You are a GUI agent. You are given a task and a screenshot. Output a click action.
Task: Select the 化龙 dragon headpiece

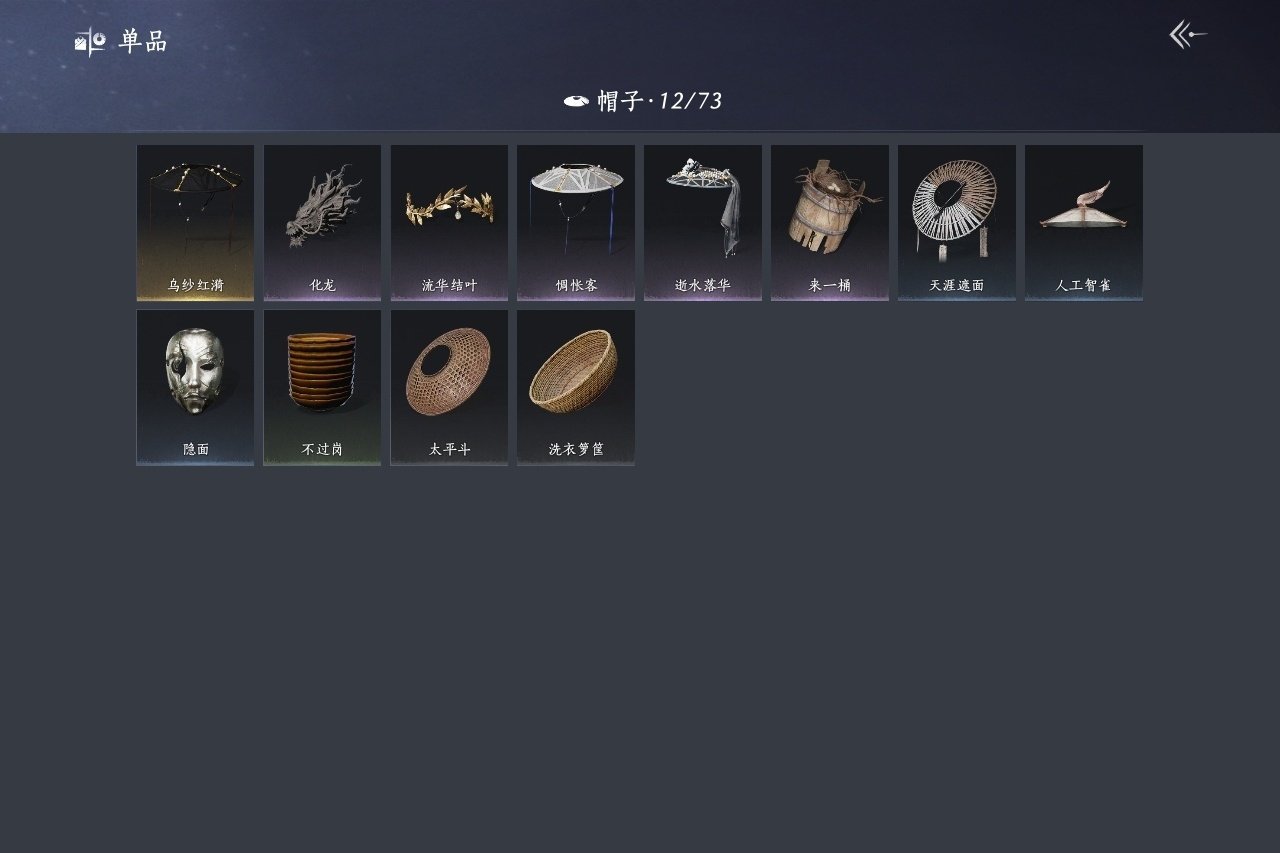(x=322, y=222)
